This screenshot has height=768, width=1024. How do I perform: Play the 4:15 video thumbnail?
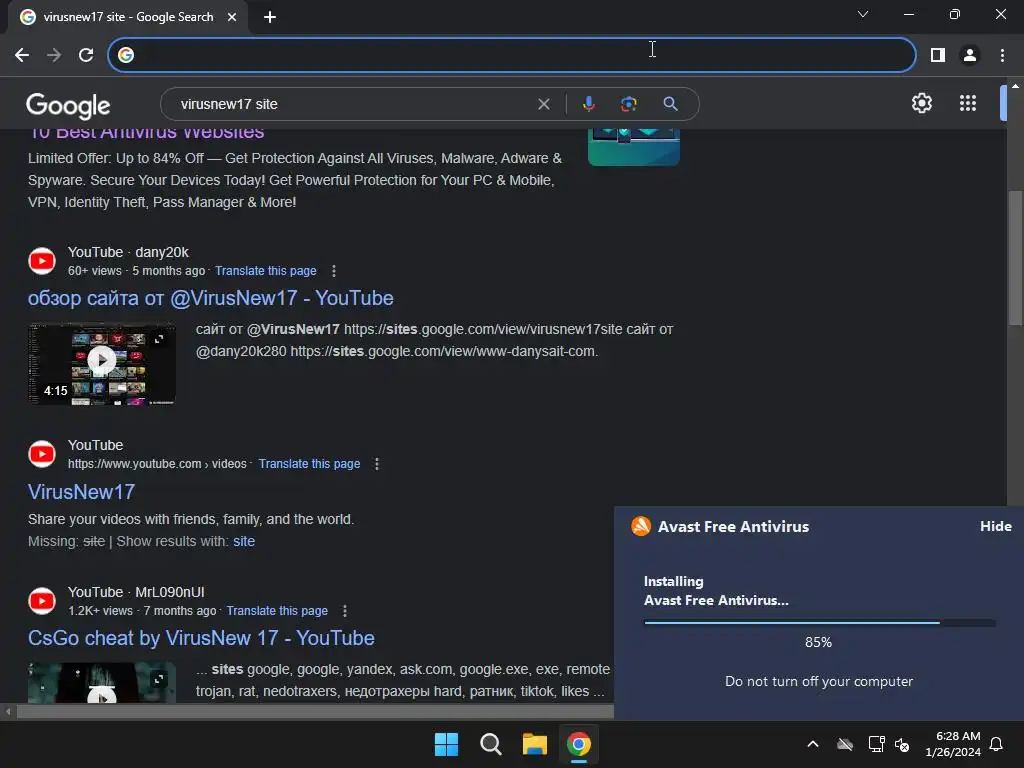coord(102,364)
